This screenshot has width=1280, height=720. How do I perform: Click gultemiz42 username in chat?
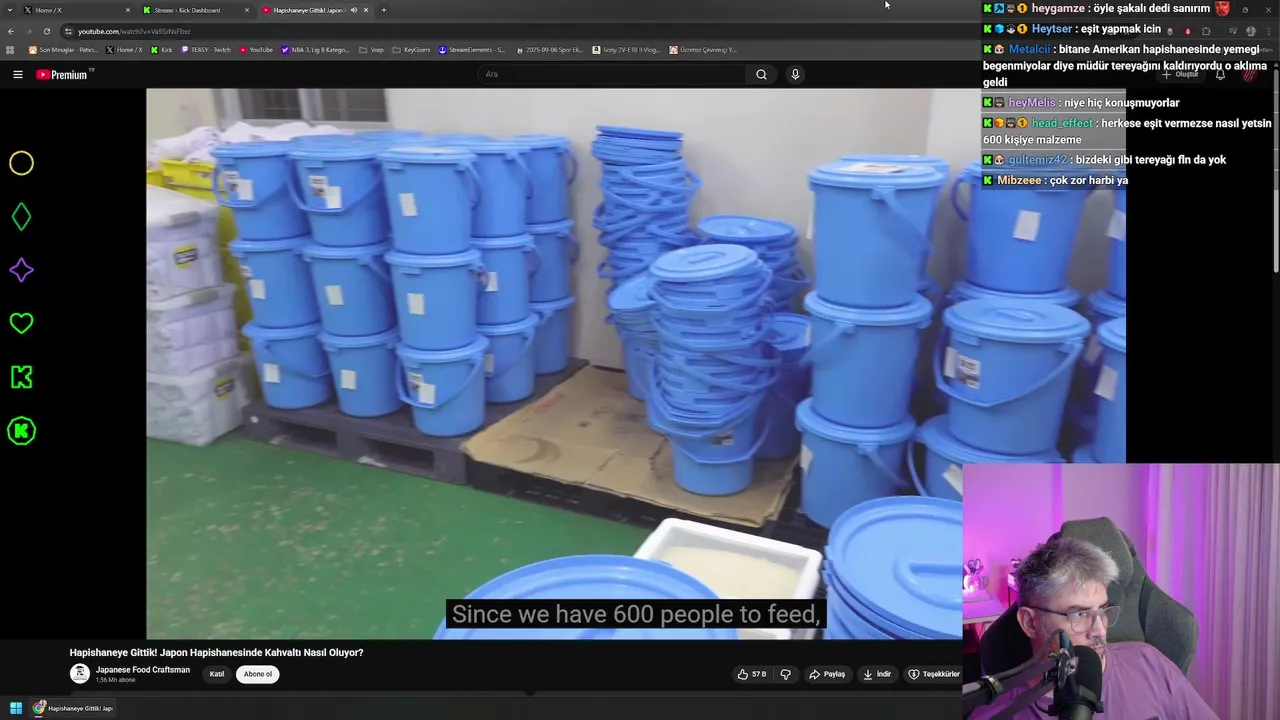(x=1037, y=160)
